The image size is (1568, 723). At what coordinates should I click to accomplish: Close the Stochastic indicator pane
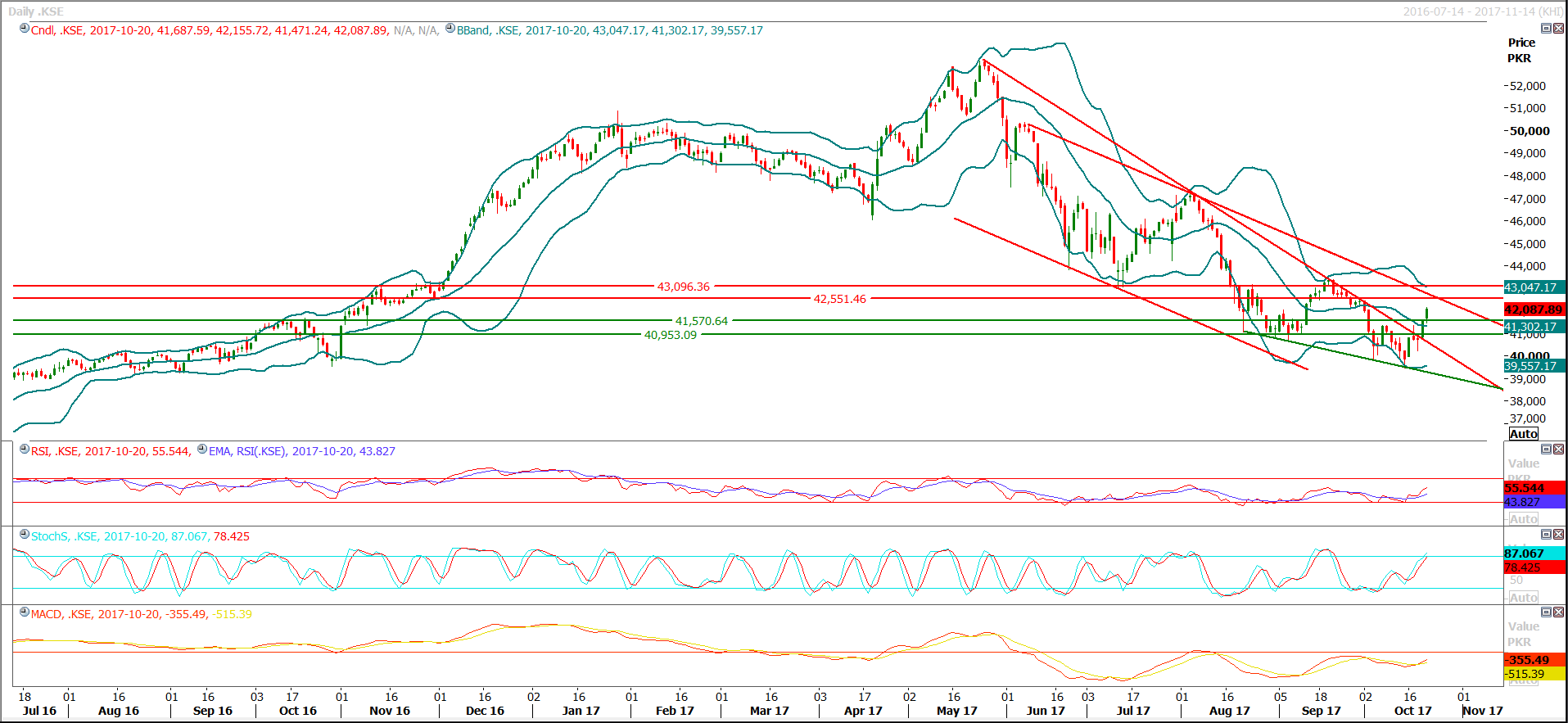coord(1558,535)
